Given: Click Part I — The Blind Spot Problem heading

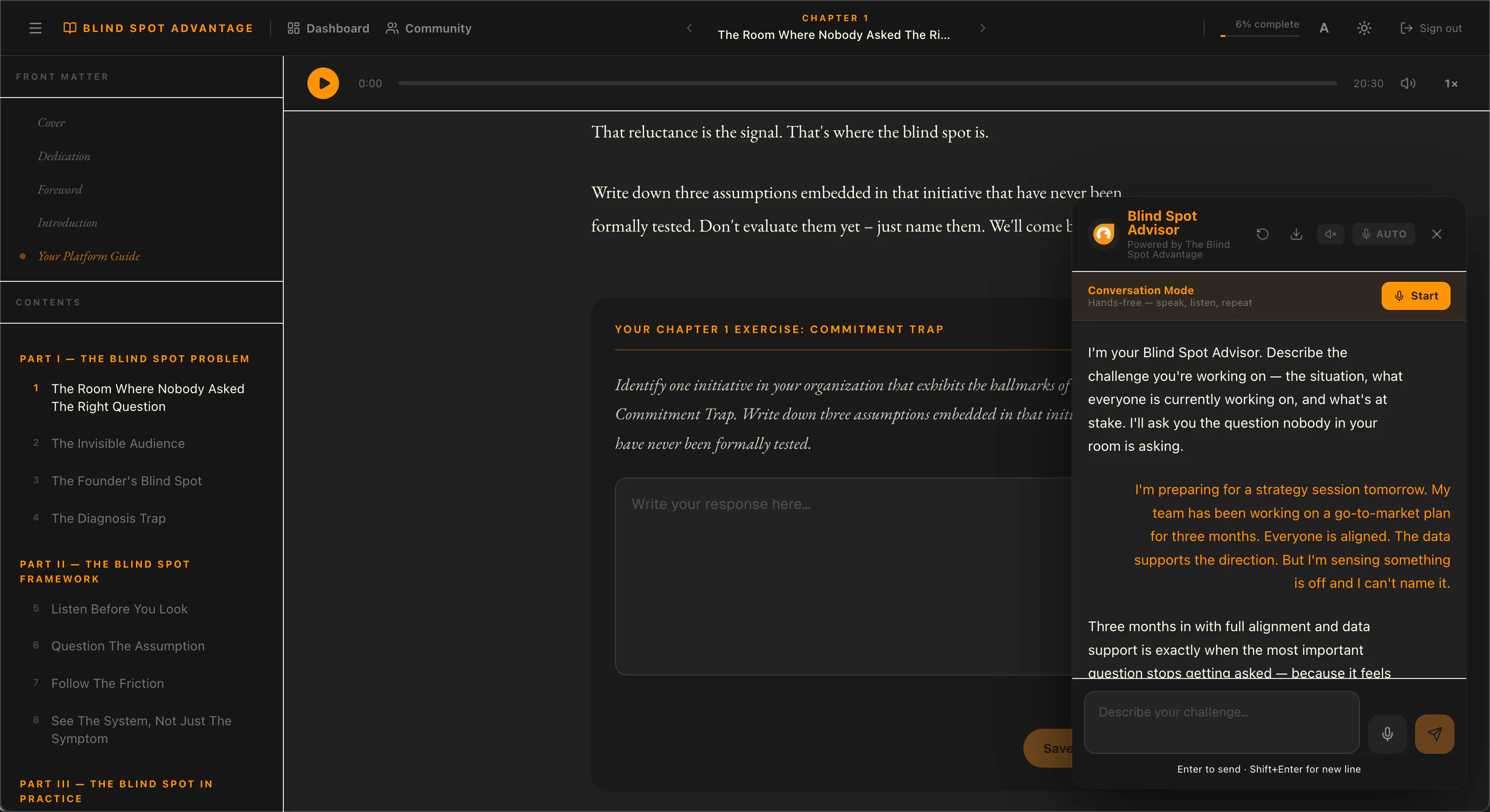Looking at the screenshot, I should click(x=135, y=359).
